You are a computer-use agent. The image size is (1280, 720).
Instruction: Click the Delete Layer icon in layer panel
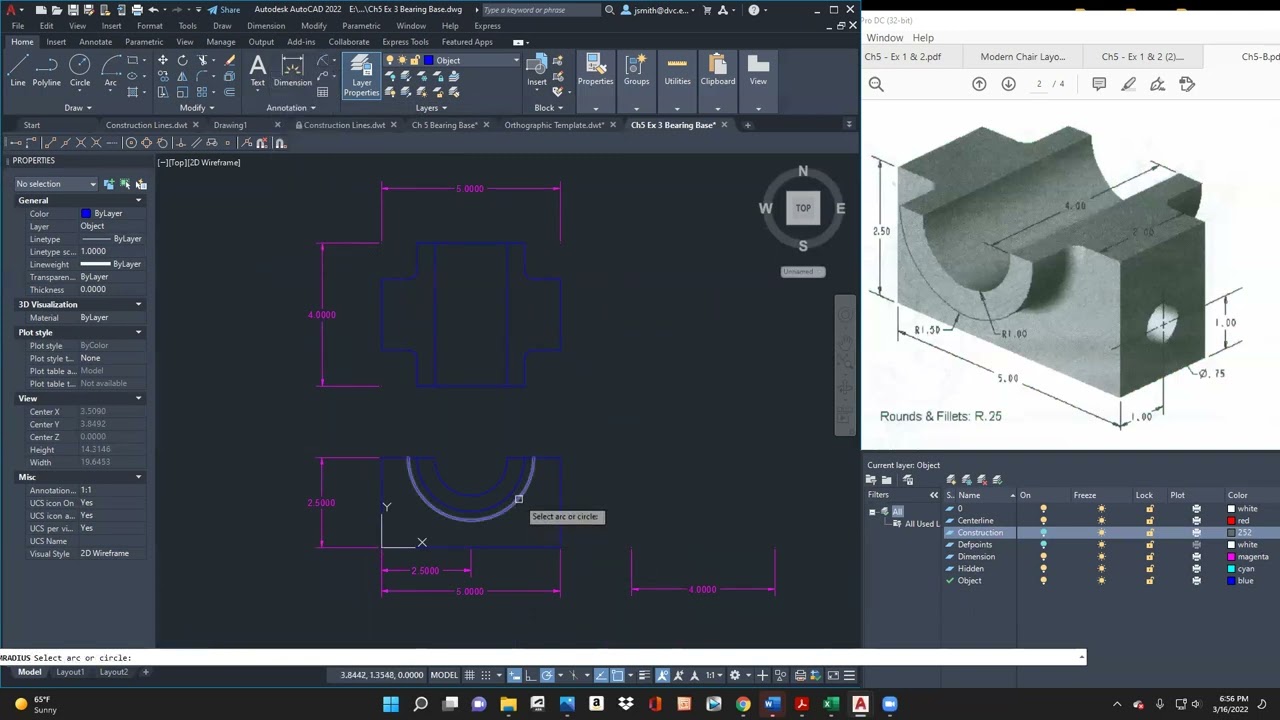(x=982, y=480)
